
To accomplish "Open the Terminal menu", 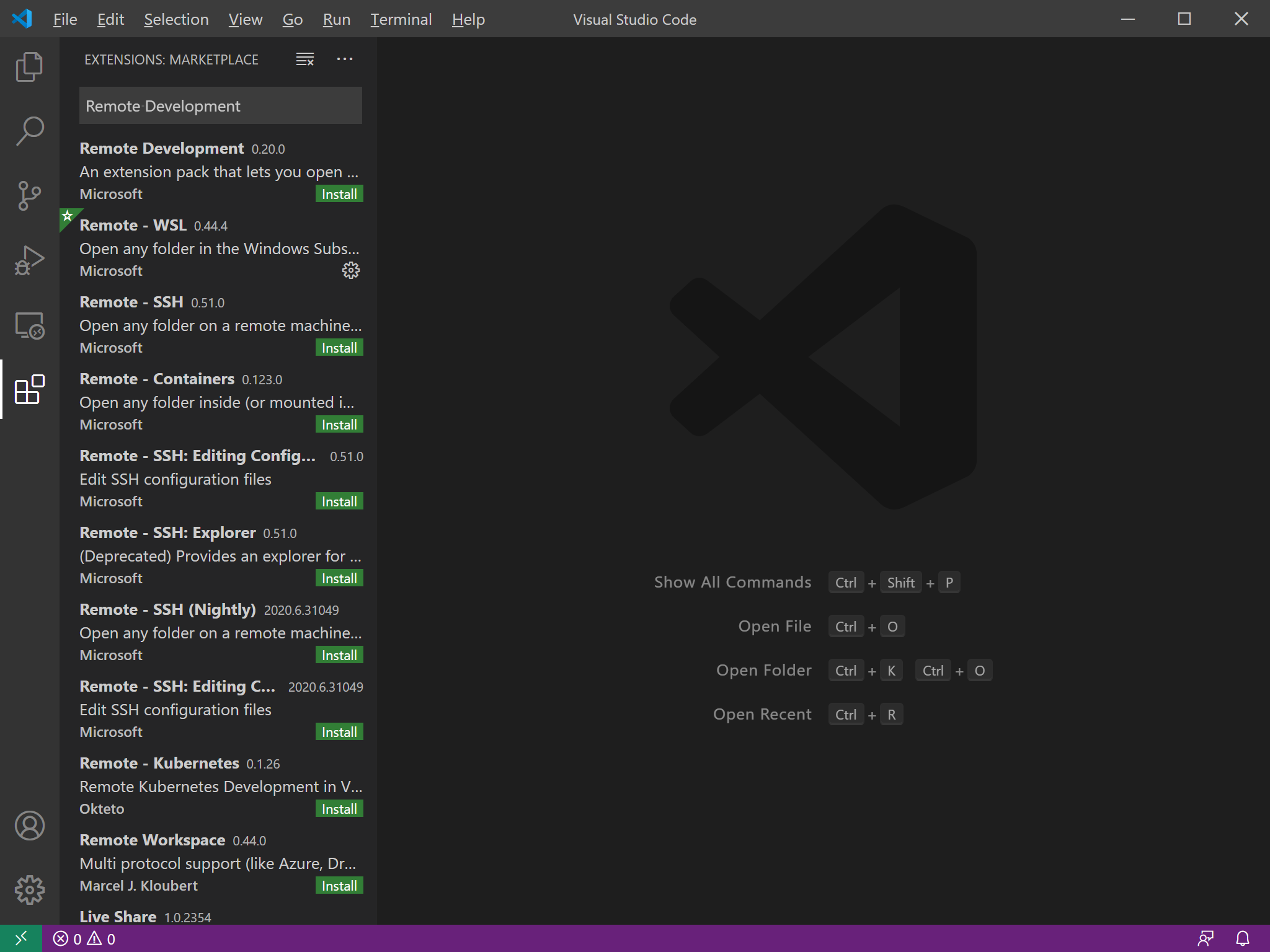I will pyautogui.click(x=401, y=19).
